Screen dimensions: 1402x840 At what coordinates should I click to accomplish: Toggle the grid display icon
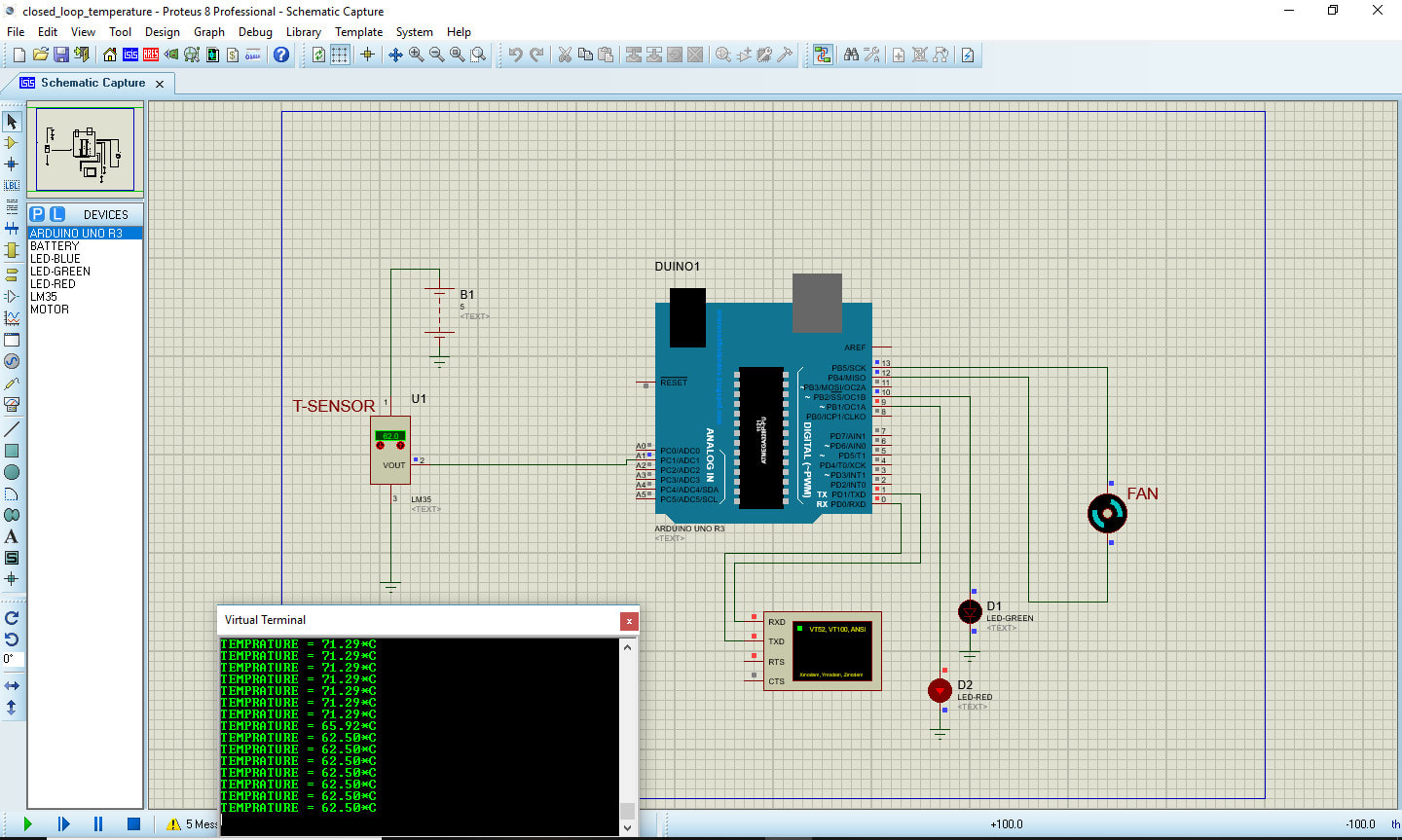[x=340, y=55]
